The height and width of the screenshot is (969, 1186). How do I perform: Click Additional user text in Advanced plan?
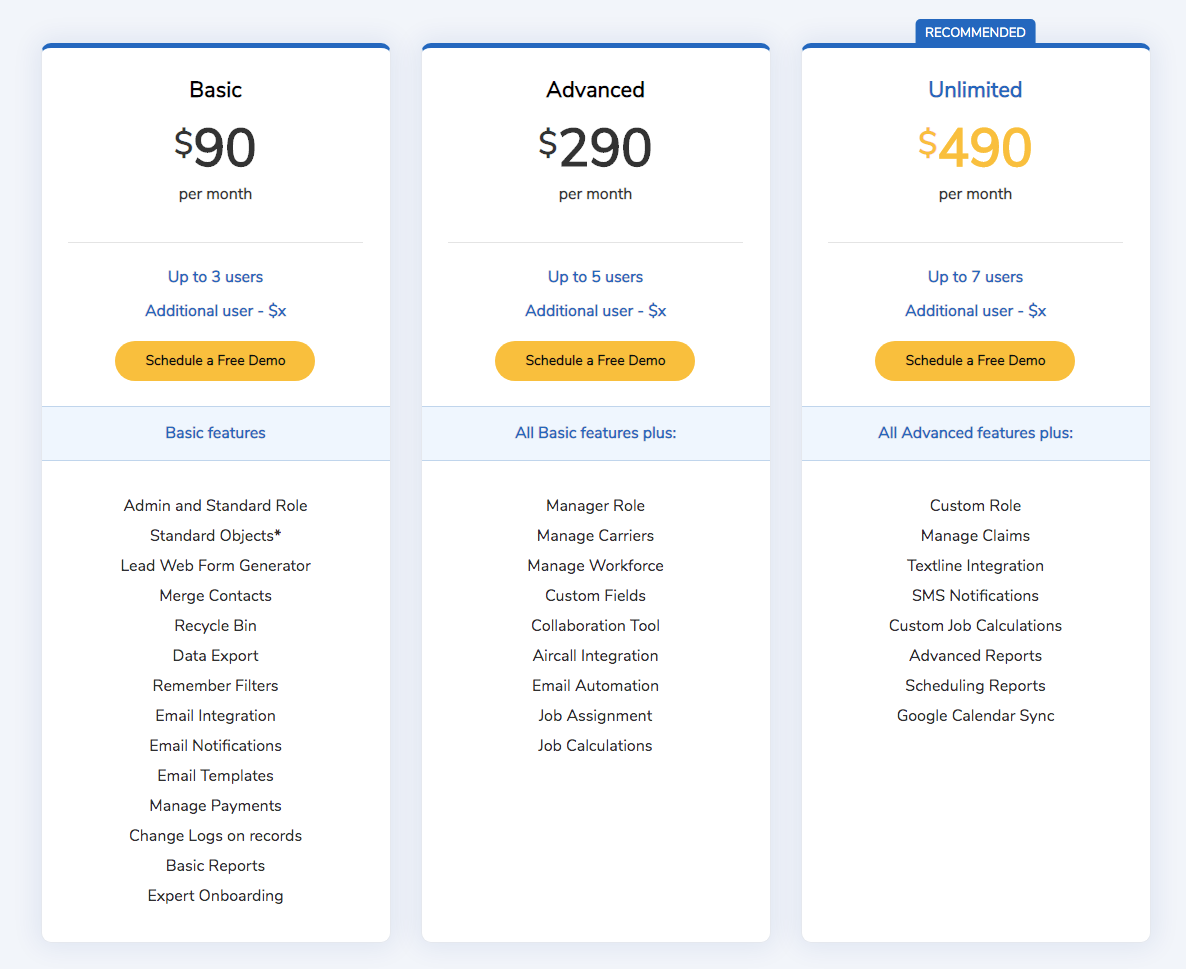[x=595, y=311]
